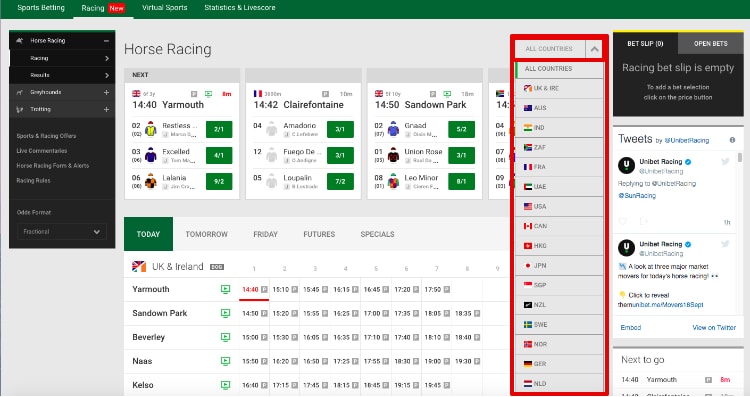
Task: Open Live Commentaries link
Action: tap(42, 151)
